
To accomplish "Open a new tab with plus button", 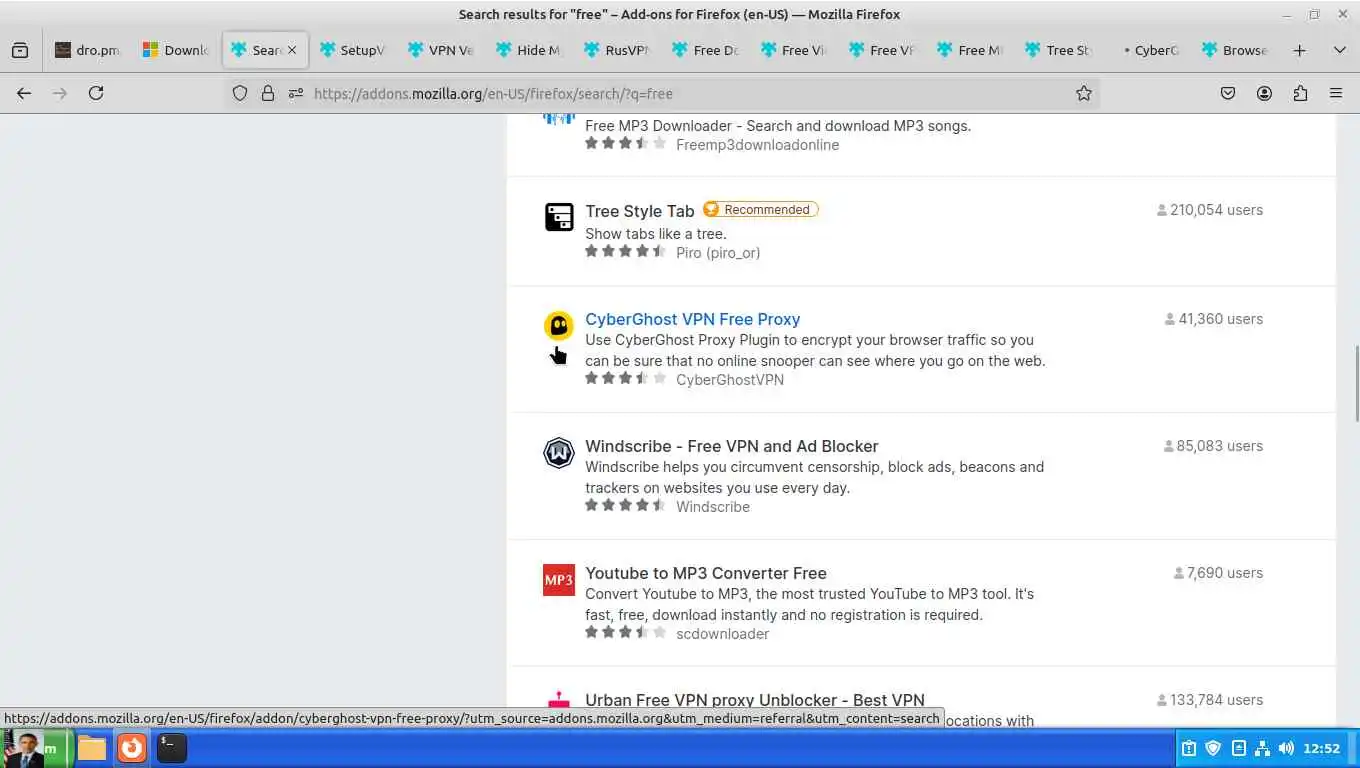I will (1299, 50).
